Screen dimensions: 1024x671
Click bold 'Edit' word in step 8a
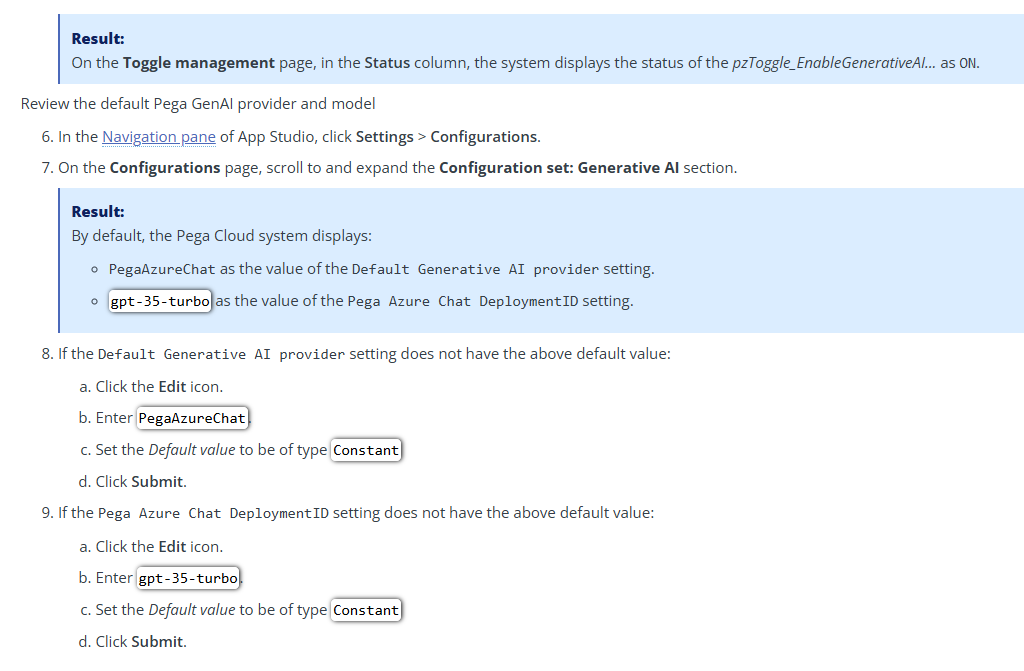click(172, 386)
